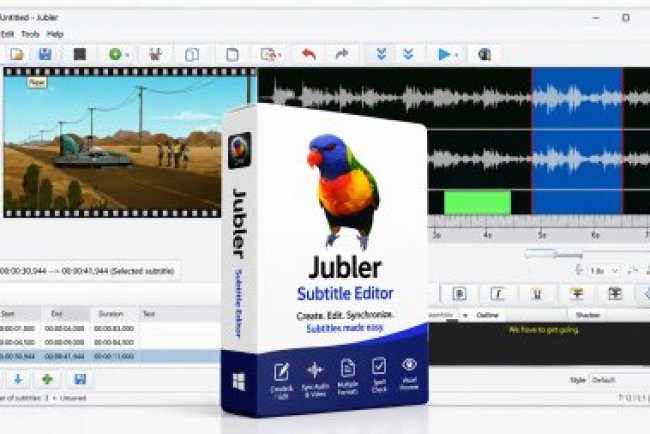The image size is (650, 434).
Task: Select the blue highlighted waveform region
Action: 577,141
